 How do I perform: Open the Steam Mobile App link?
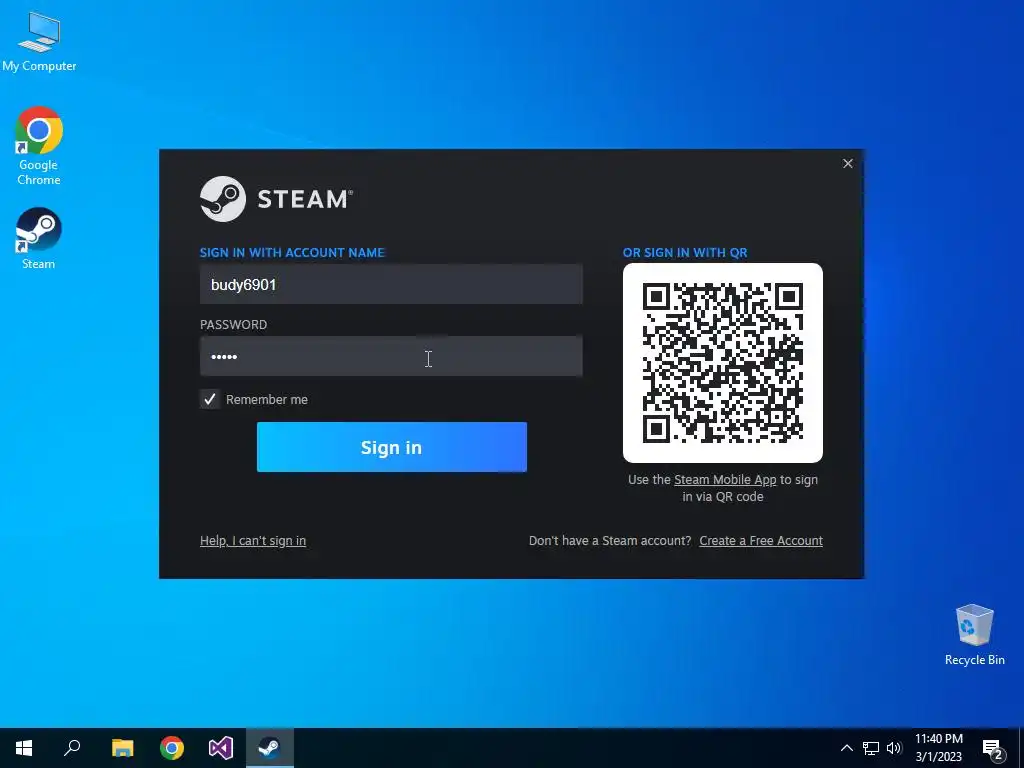point(725,479)
